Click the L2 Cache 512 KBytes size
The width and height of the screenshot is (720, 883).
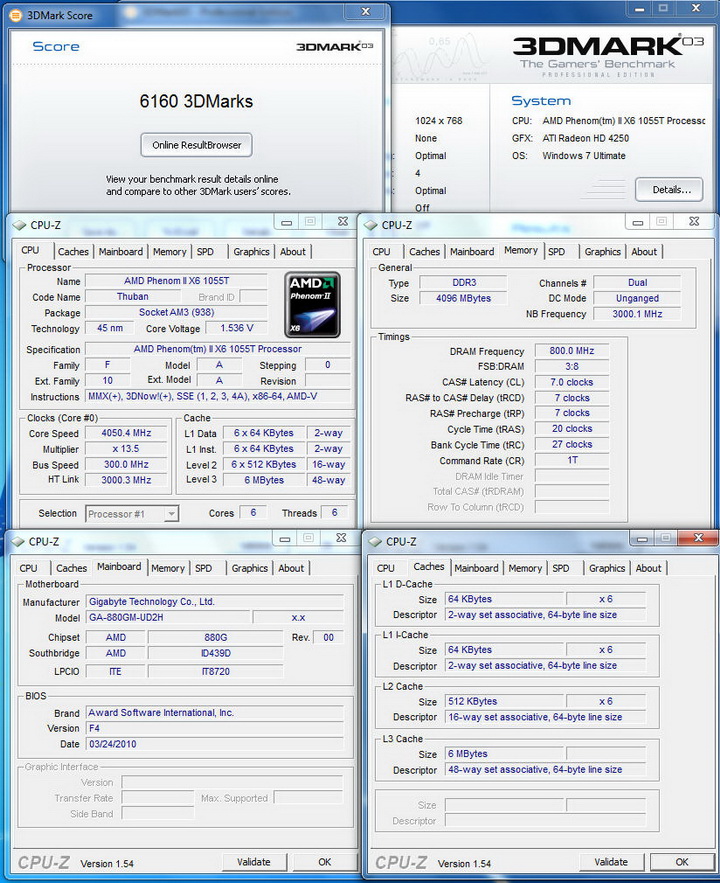coord(504,701)
